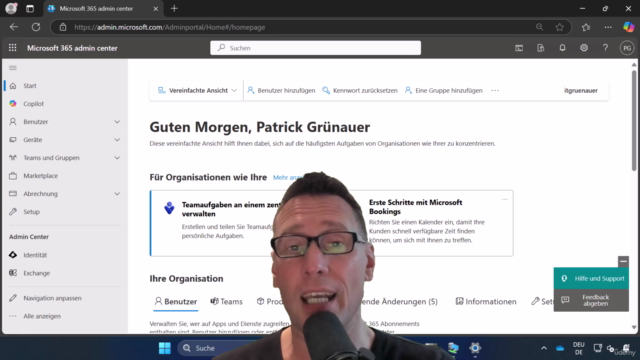The width and height of the screenshot is (640, 360).
Task: Open the document/what's new icon in header
Action: point(540,48)
